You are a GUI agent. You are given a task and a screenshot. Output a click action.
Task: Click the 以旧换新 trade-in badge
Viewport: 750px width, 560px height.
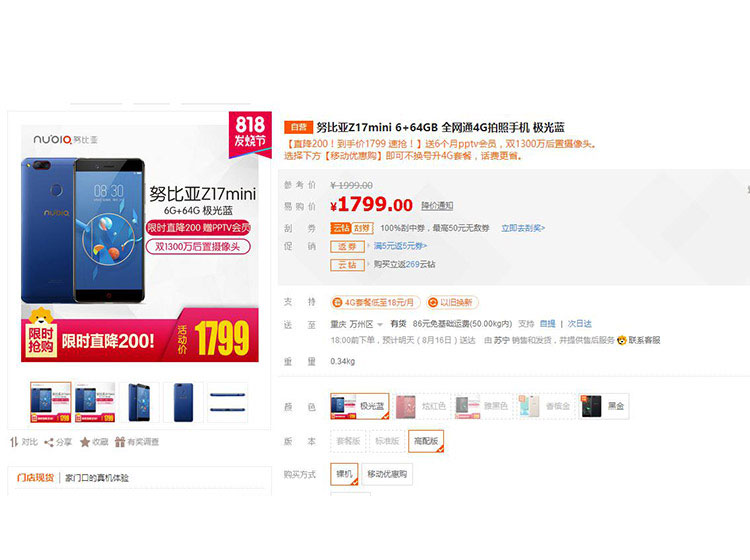tap(452, 303)
